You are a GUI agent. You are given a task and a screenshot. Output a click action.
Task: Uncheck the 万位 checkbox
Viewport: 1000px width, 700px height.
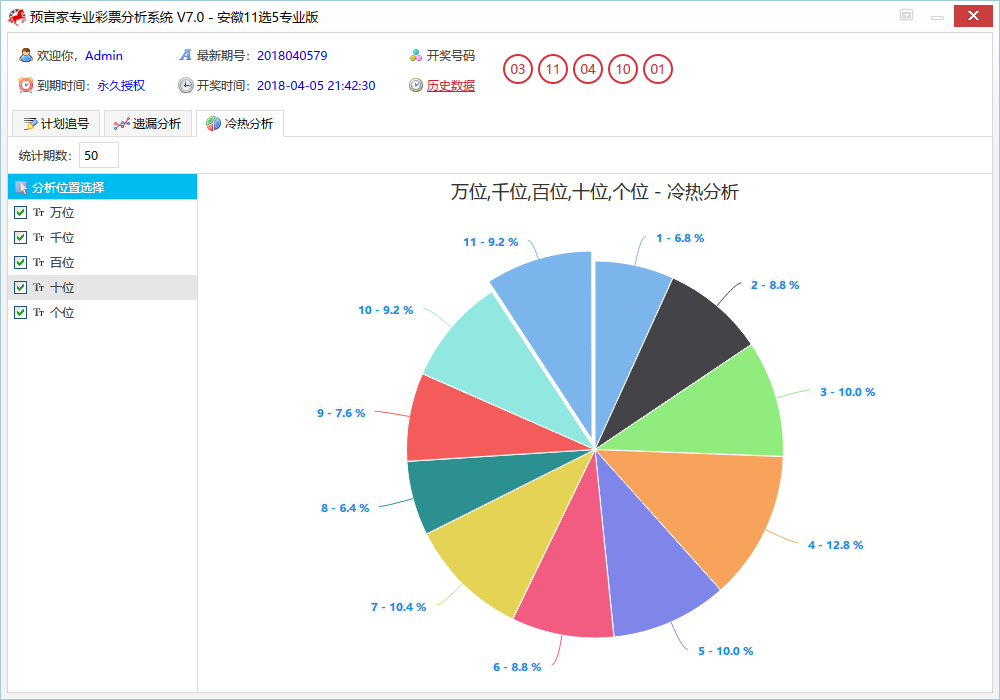(20, 212)
